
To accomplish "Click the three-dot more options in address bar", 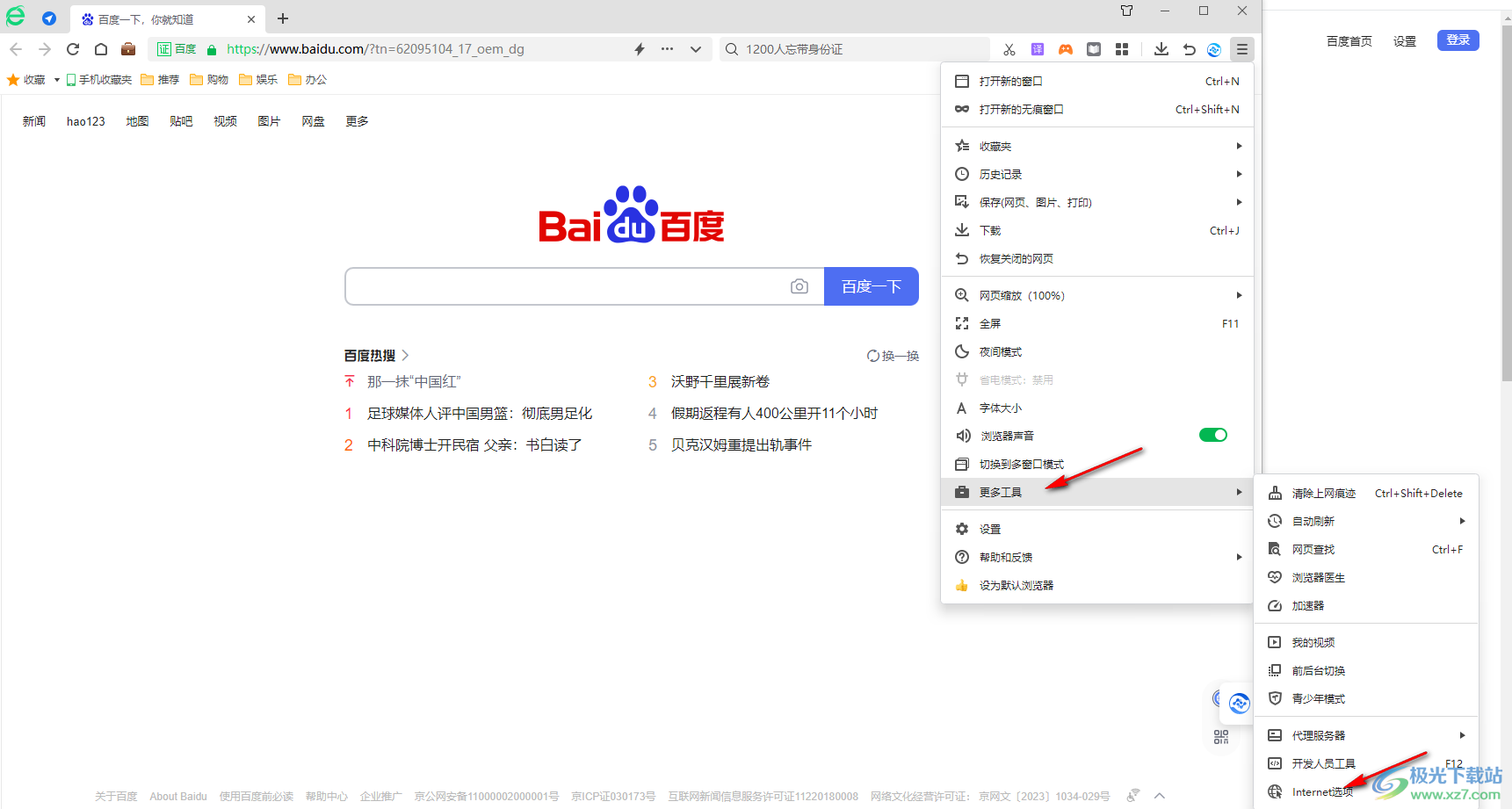I will tap(668, 49).
